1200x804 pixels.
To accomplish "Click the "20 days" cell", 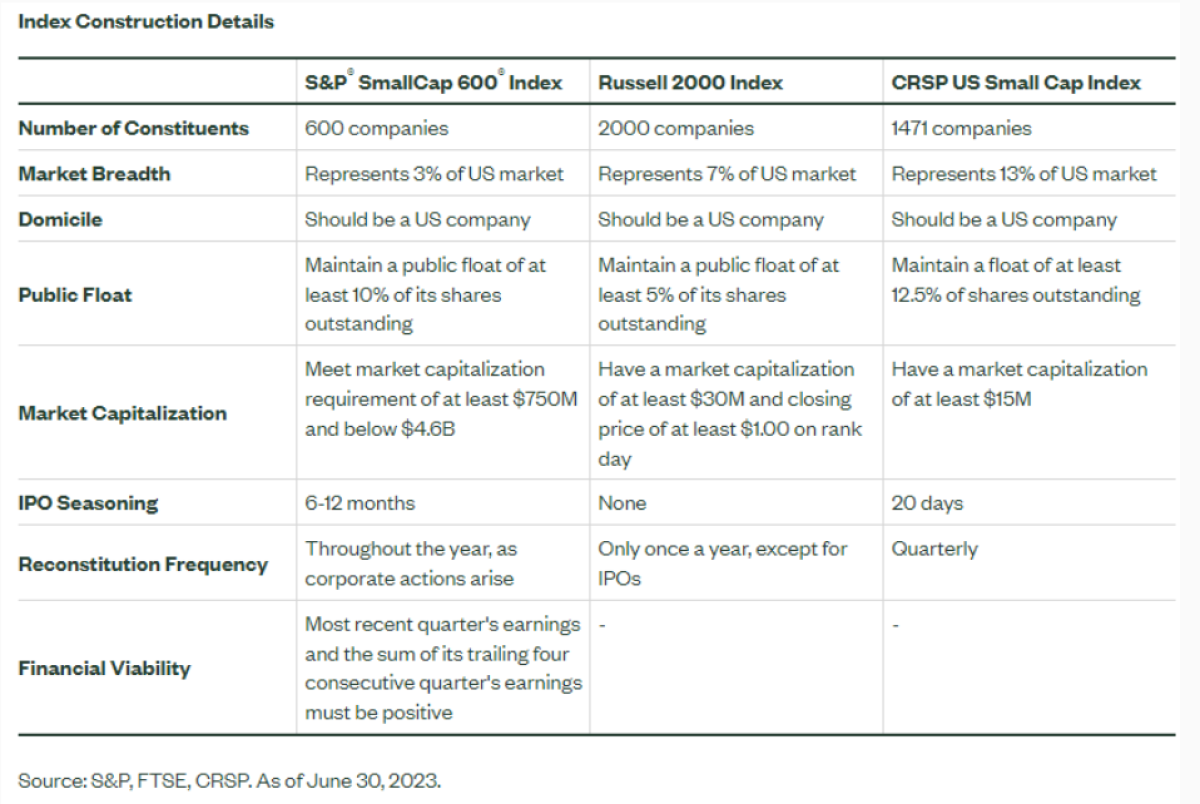I will coord(927,503).
